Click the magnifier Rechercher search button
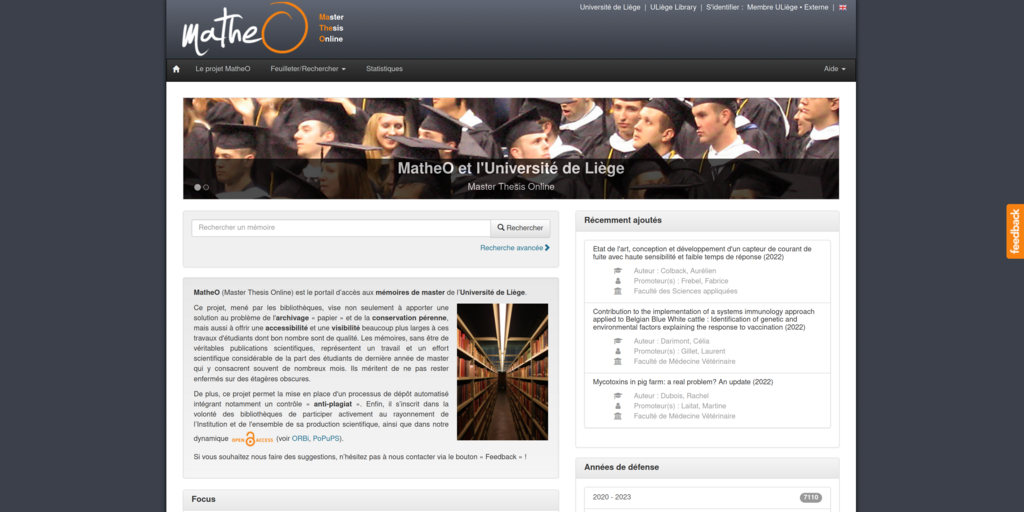This screenshot has width=1024, height=512. 520,228
